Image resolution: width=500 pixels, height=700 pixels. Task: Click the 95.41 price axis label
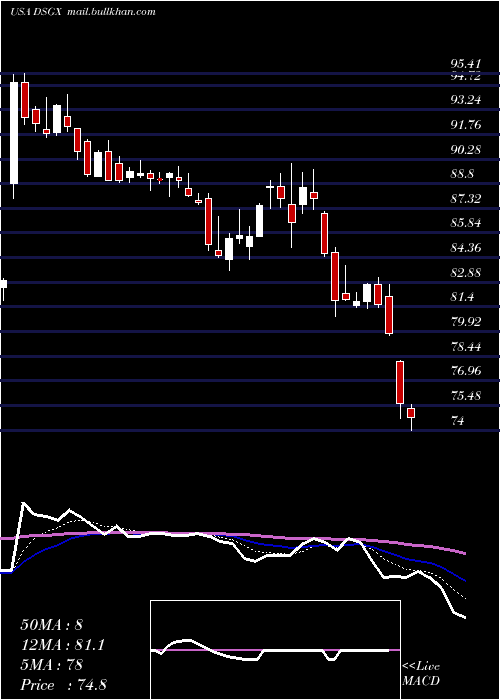coord(466,65)
